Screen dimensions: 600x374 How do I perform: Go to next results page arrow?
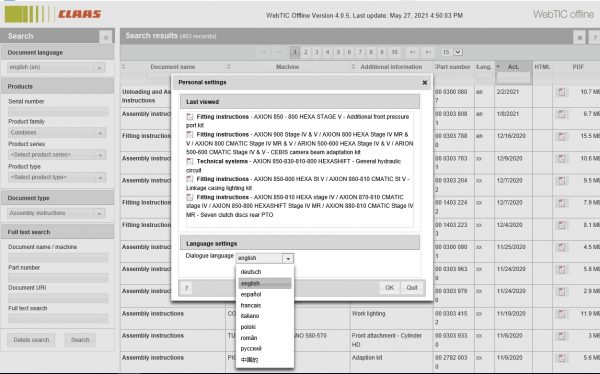tap(412, 52)
